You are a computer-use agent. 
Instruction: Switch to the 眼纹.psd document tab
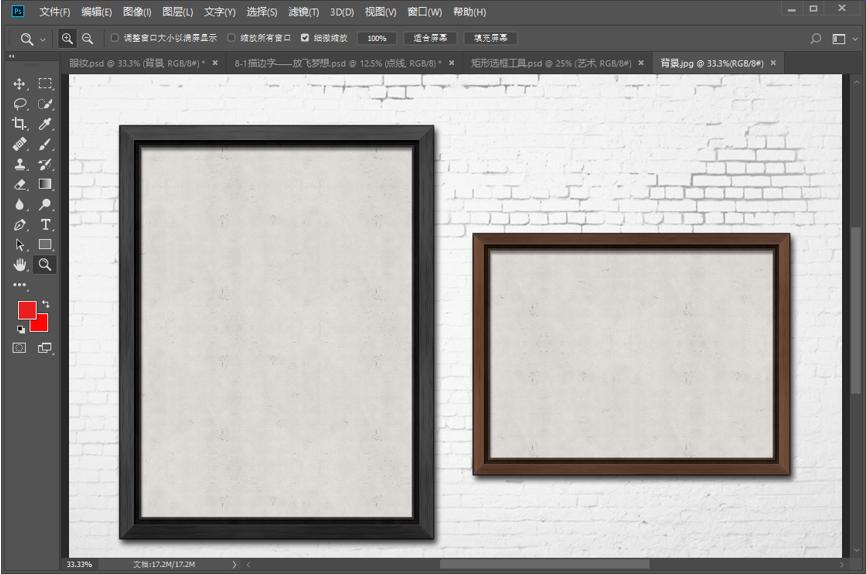click(136, 64)
